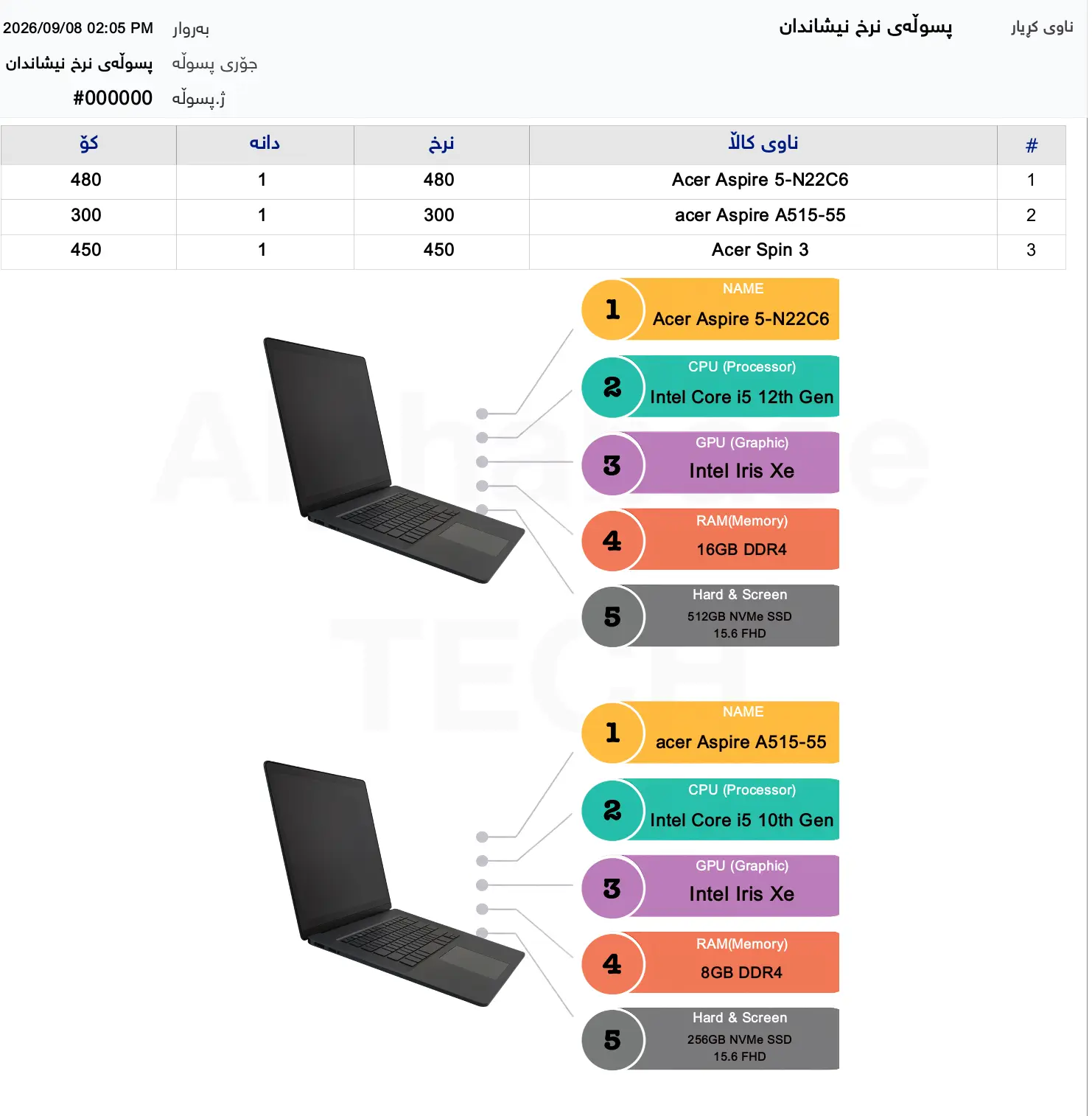The width and height of the screenshot is (1092, 1116).
Task: Click the 'پسوڵەی نرخ نیشاندان' title beside 'ناوی کڕیار'
Action: click(866, 27)
